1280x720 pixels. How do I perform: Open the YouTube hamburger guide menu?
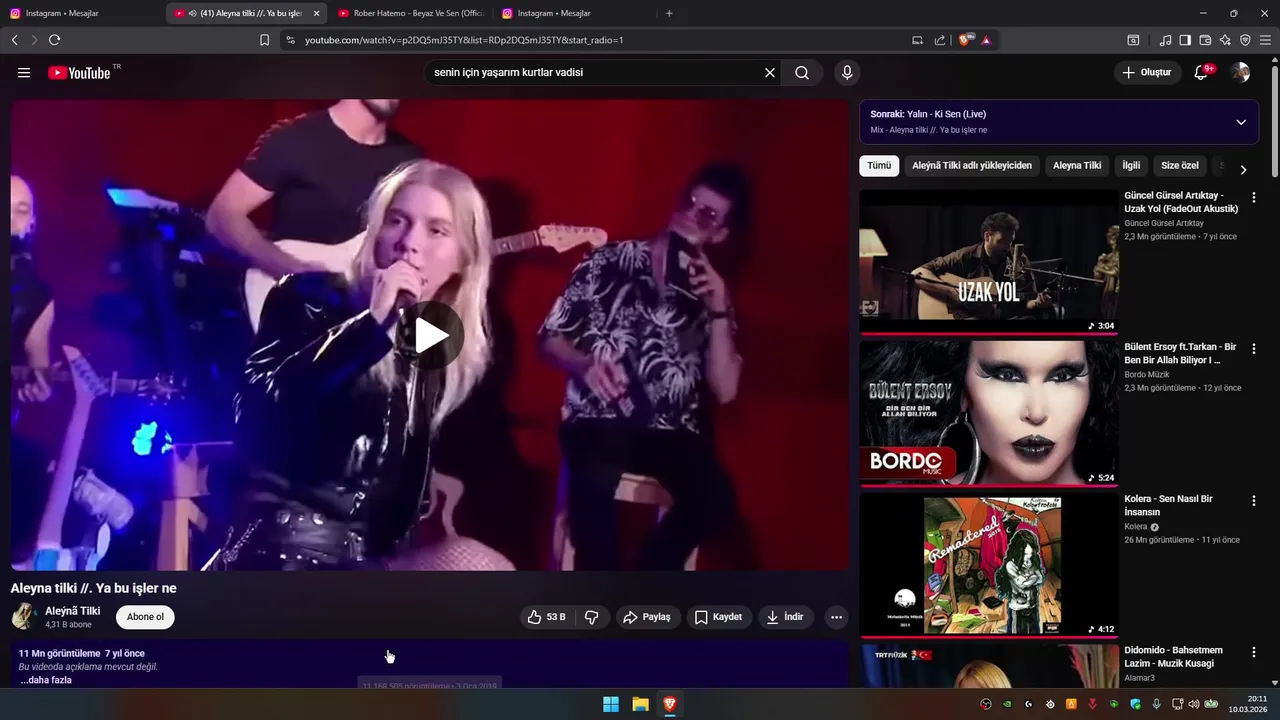(x=24, y=73)
